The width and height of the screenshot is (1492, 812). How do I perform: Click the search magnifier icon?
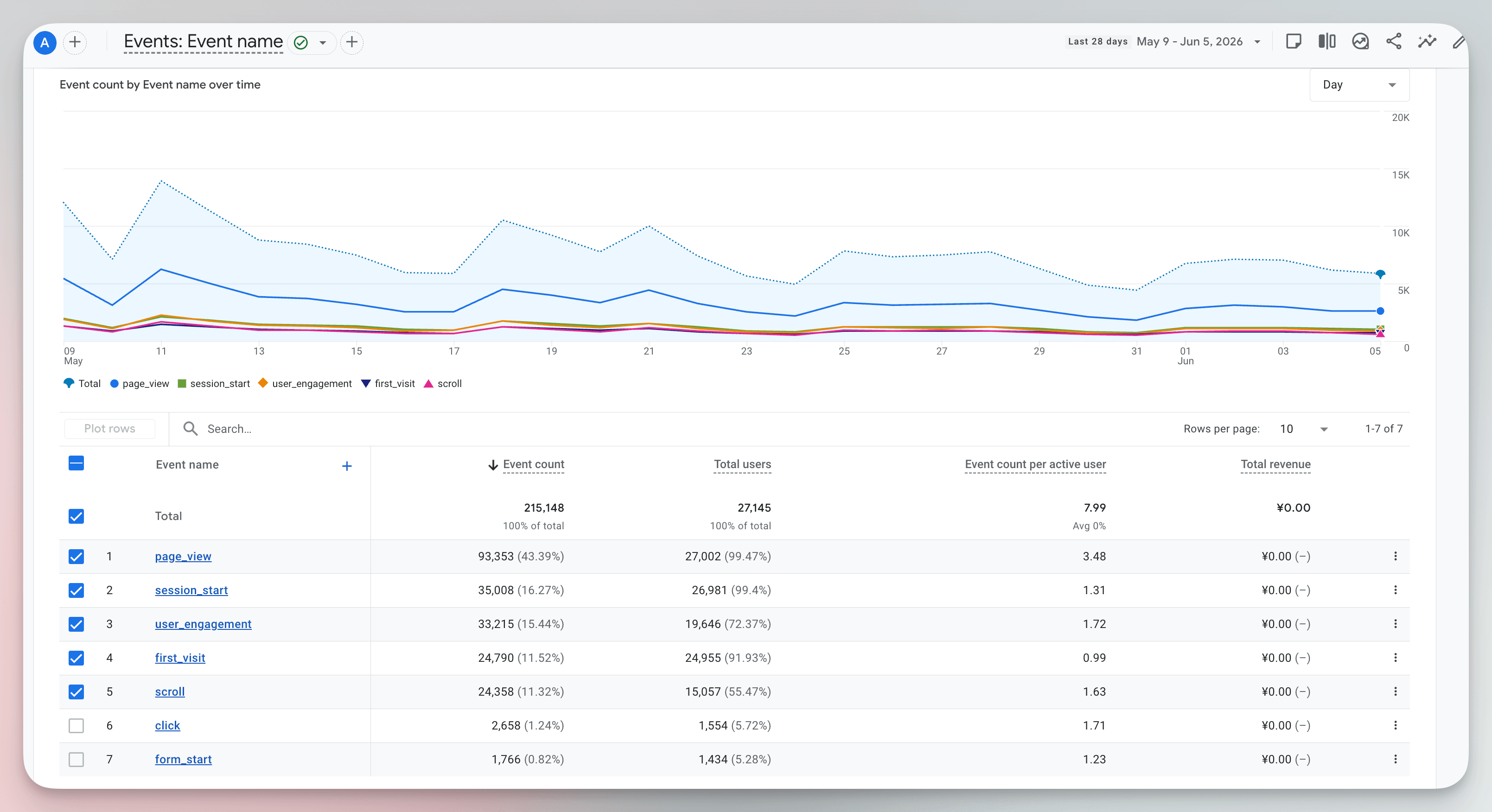[x=190, y=429]
